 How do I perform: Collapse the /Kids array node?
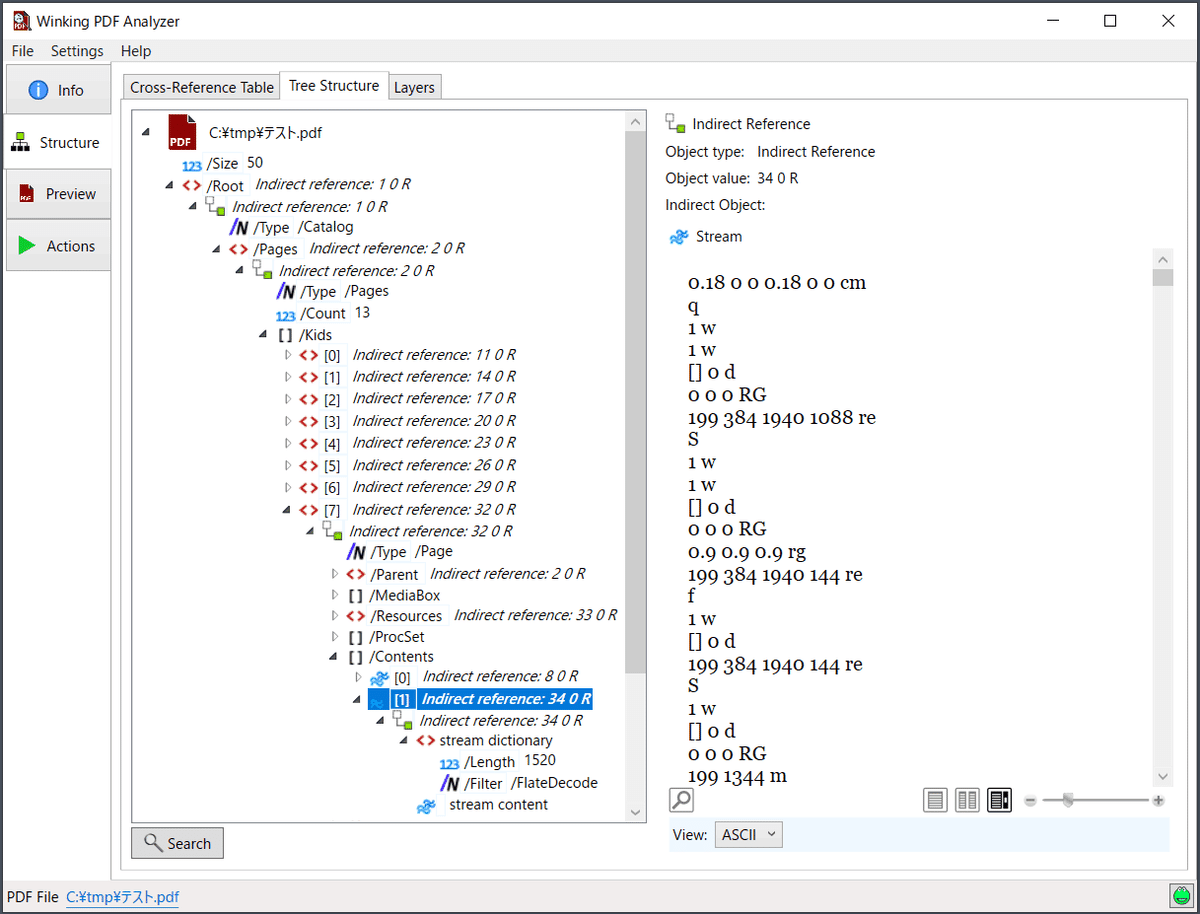click(x=262, y=334)
